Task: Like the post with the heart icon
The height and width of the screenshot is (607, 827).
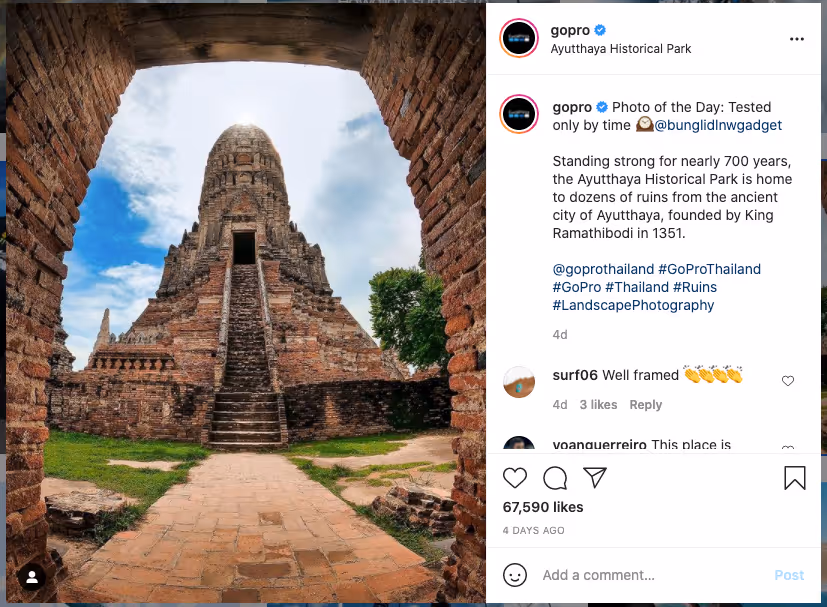Action: pos(515,478)
